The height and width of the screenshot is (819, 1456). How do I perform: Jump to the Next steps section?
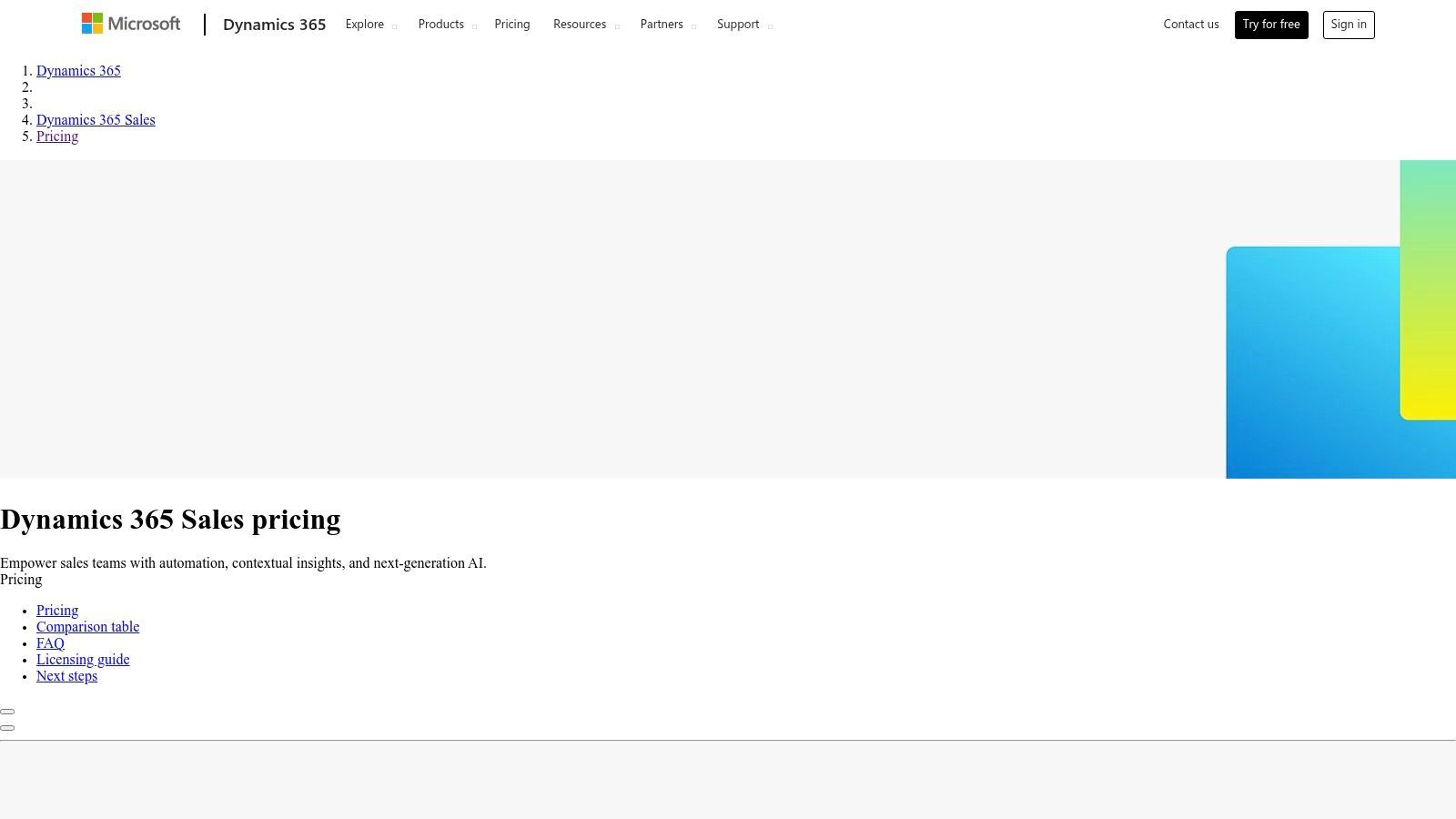pyautogui.click(x=66, y=676)
